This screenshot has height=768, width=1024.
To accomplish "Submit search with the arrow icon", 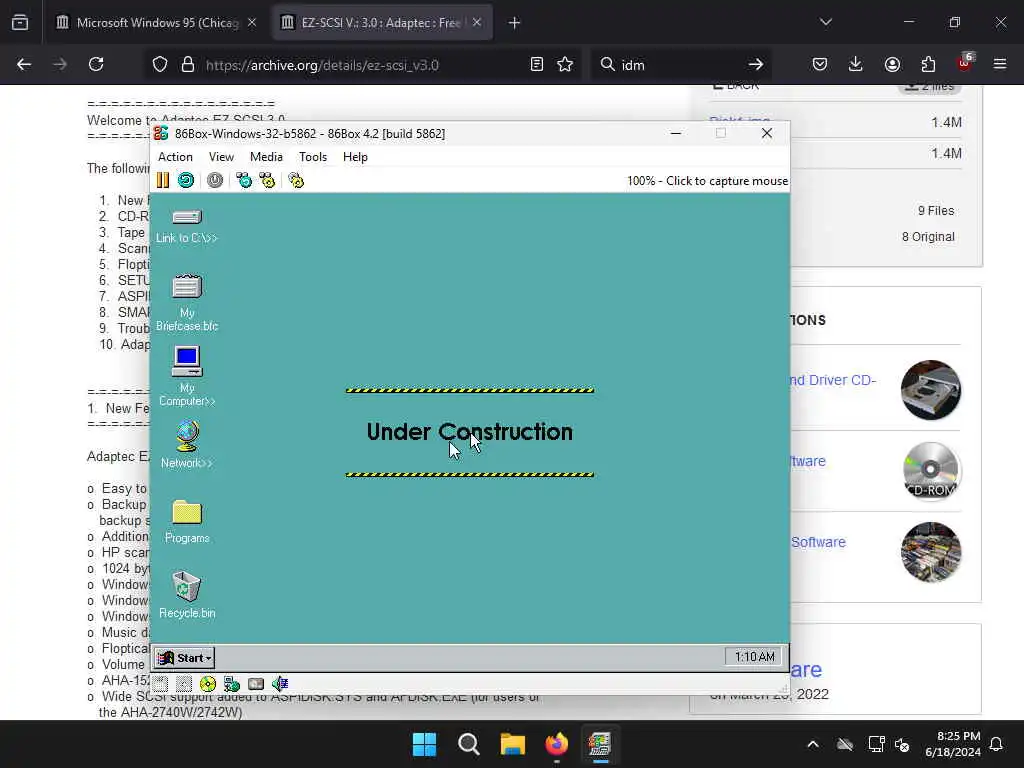I will click(756, 65).
